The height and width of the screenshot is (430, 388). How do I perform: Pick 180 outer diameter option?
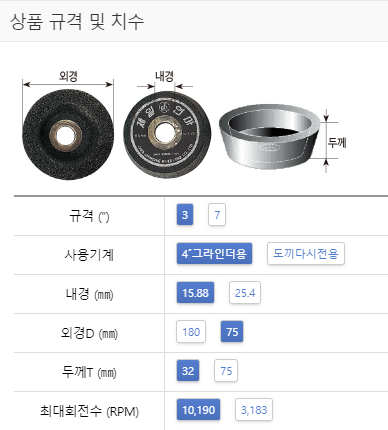191,332
